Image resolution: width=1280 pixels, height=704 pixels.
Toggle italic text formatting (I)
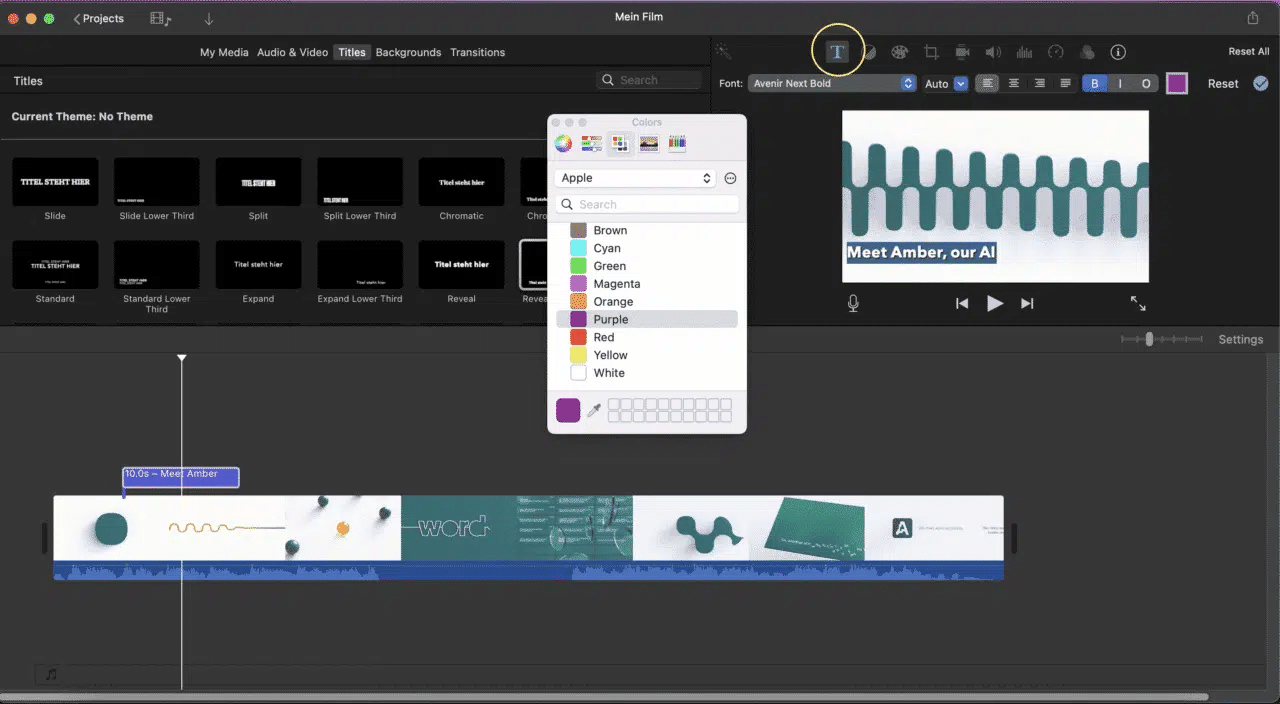[x=1120, y=84]
